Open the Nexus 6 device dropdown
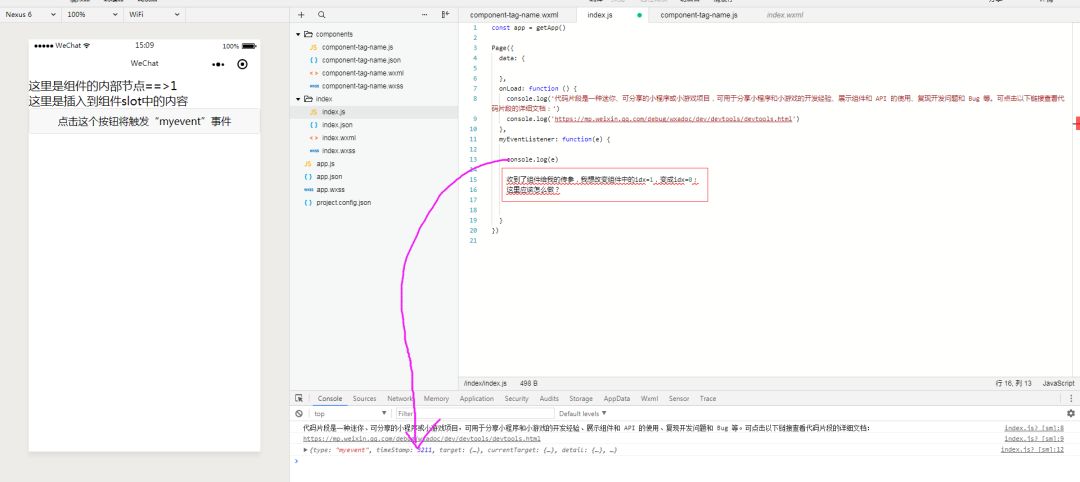 31,14
